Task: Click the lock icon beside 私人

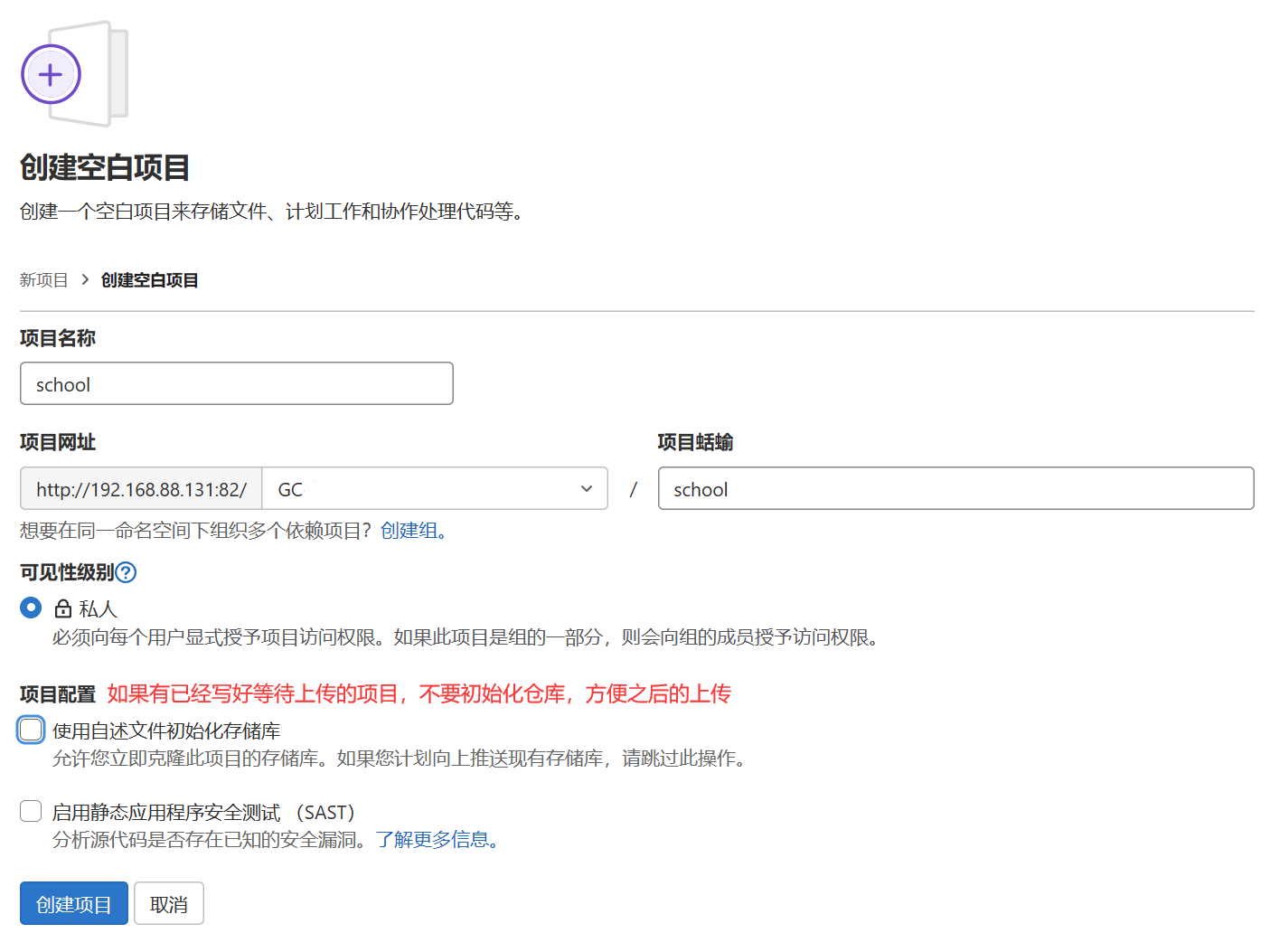Action: click(63, 608)
